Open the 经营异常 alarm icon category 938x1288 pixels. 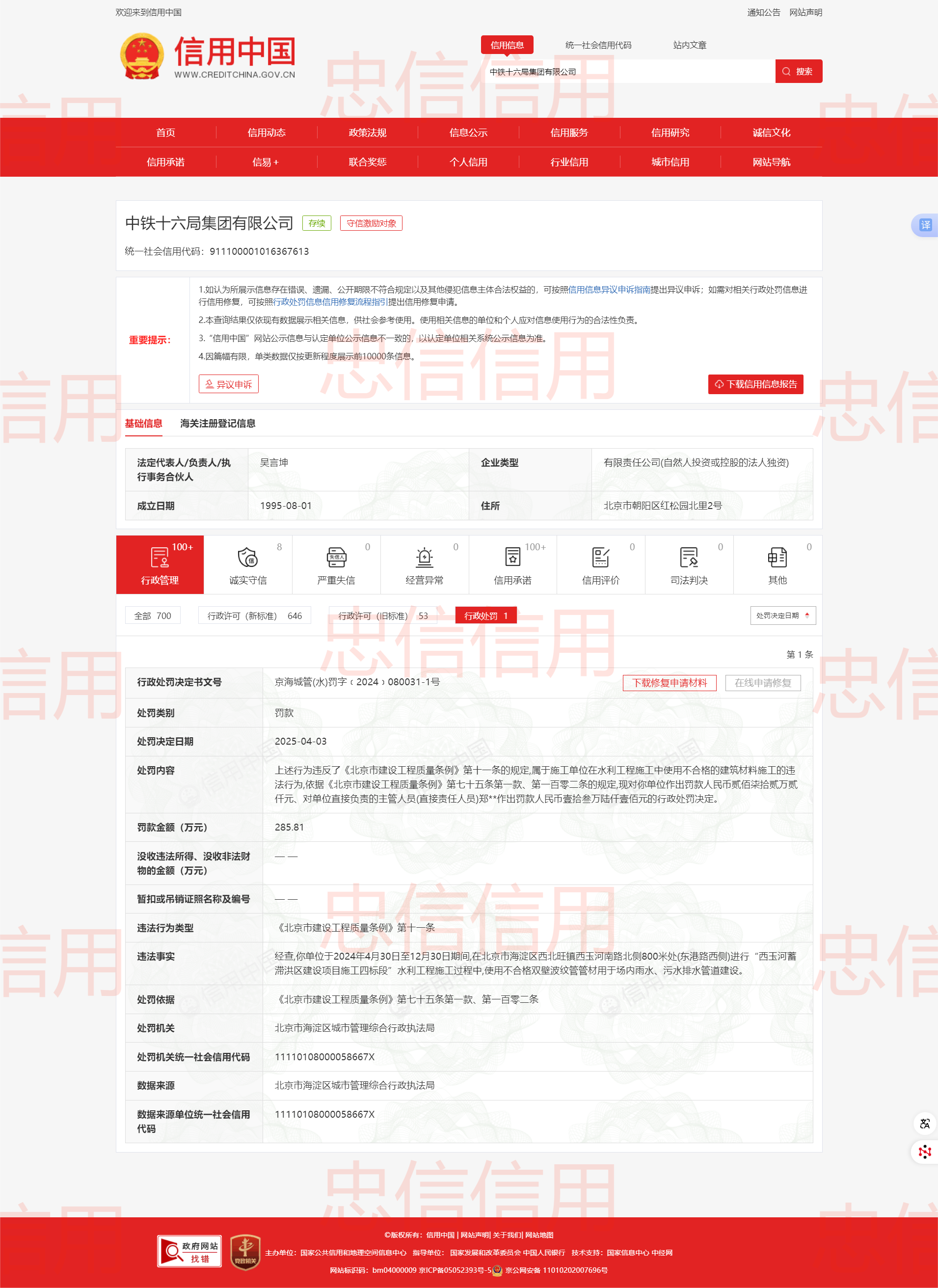point(424,558)
